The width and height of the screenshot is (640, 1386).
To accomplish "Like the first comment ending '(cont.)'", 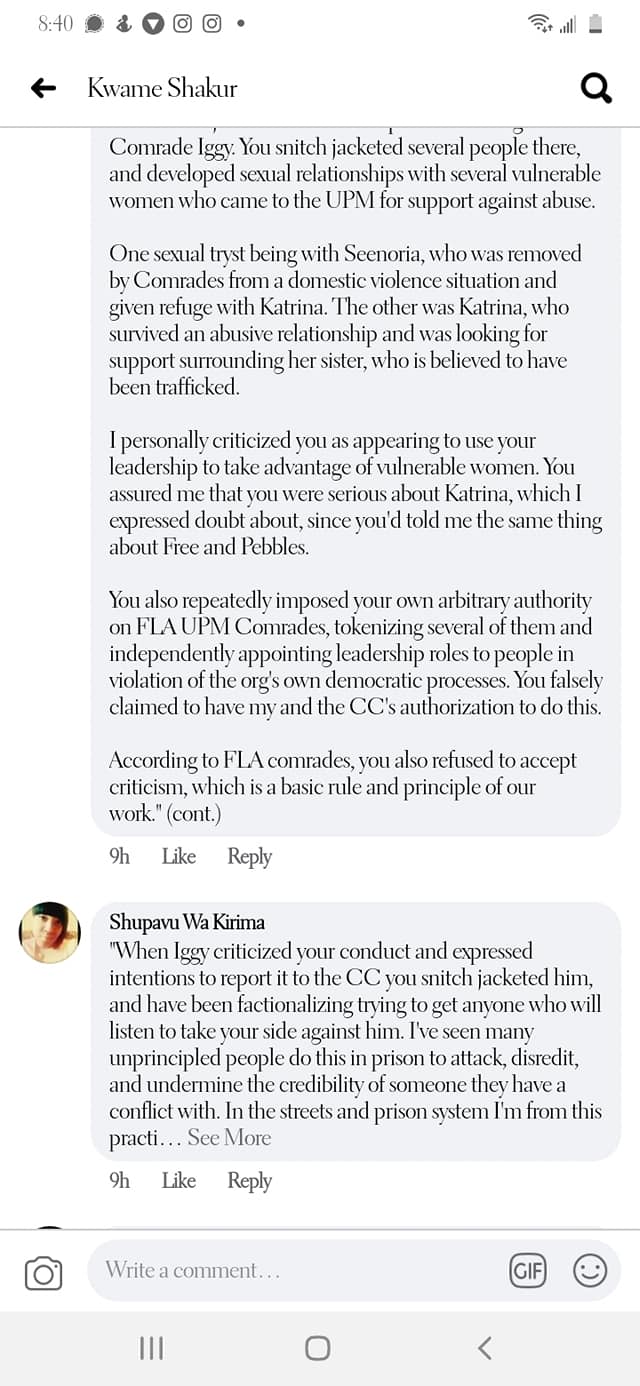I will click(178, 857).
